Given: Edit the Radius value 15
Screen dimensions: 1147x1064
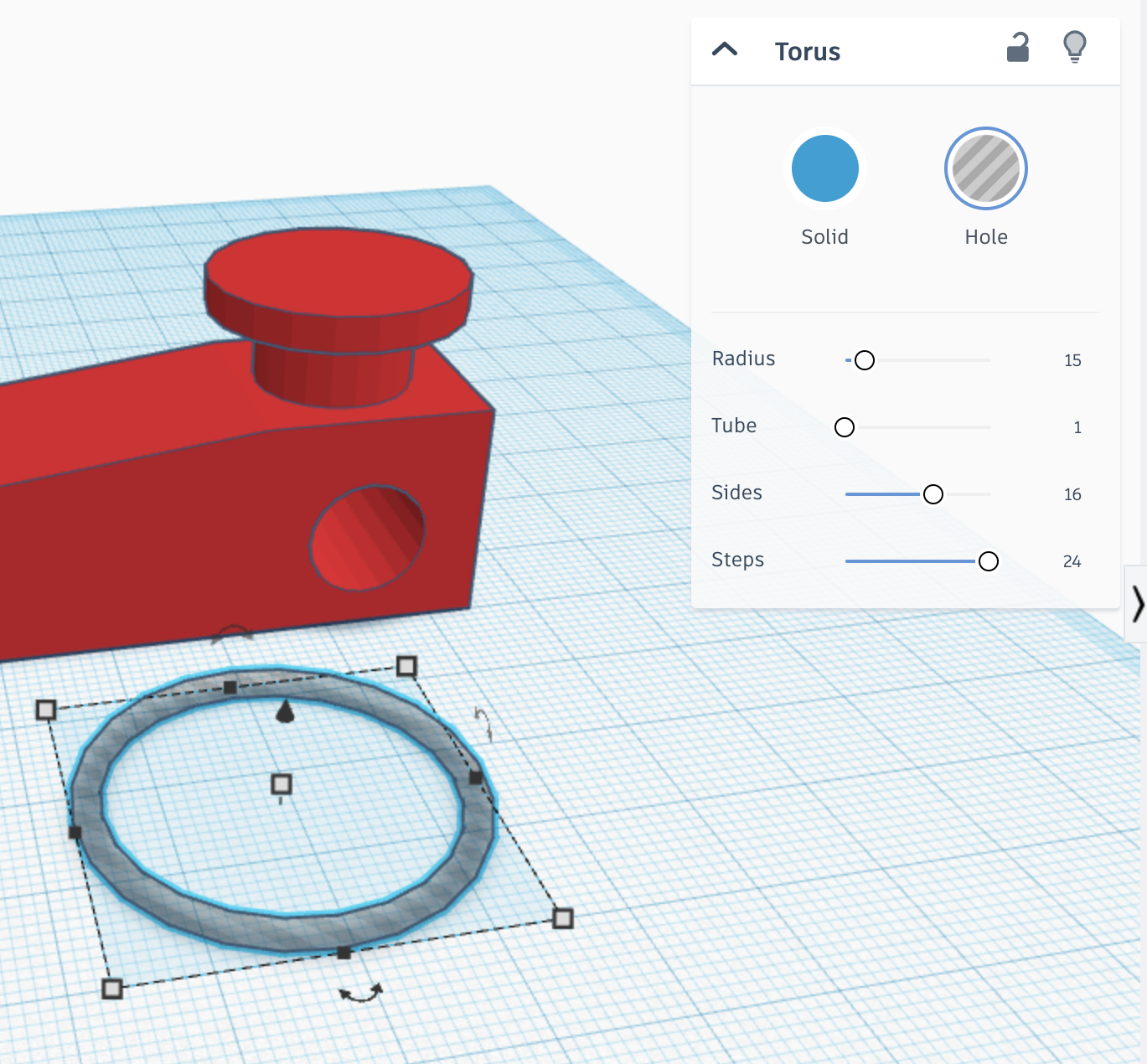Looking at the screenshot, I should coord(1072,360).
